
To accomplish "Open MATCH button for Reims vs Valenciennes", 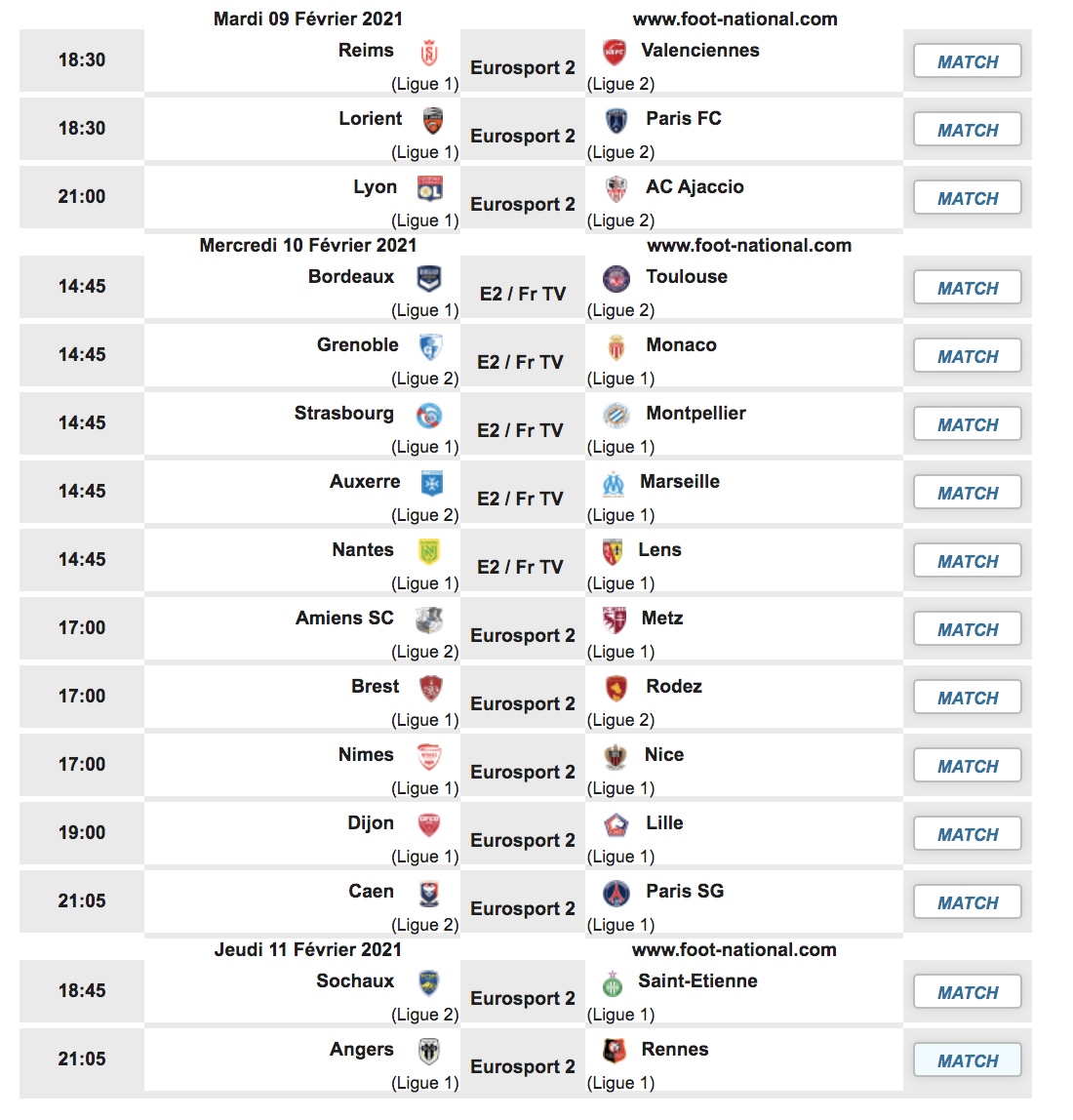I will pos(968,61).
